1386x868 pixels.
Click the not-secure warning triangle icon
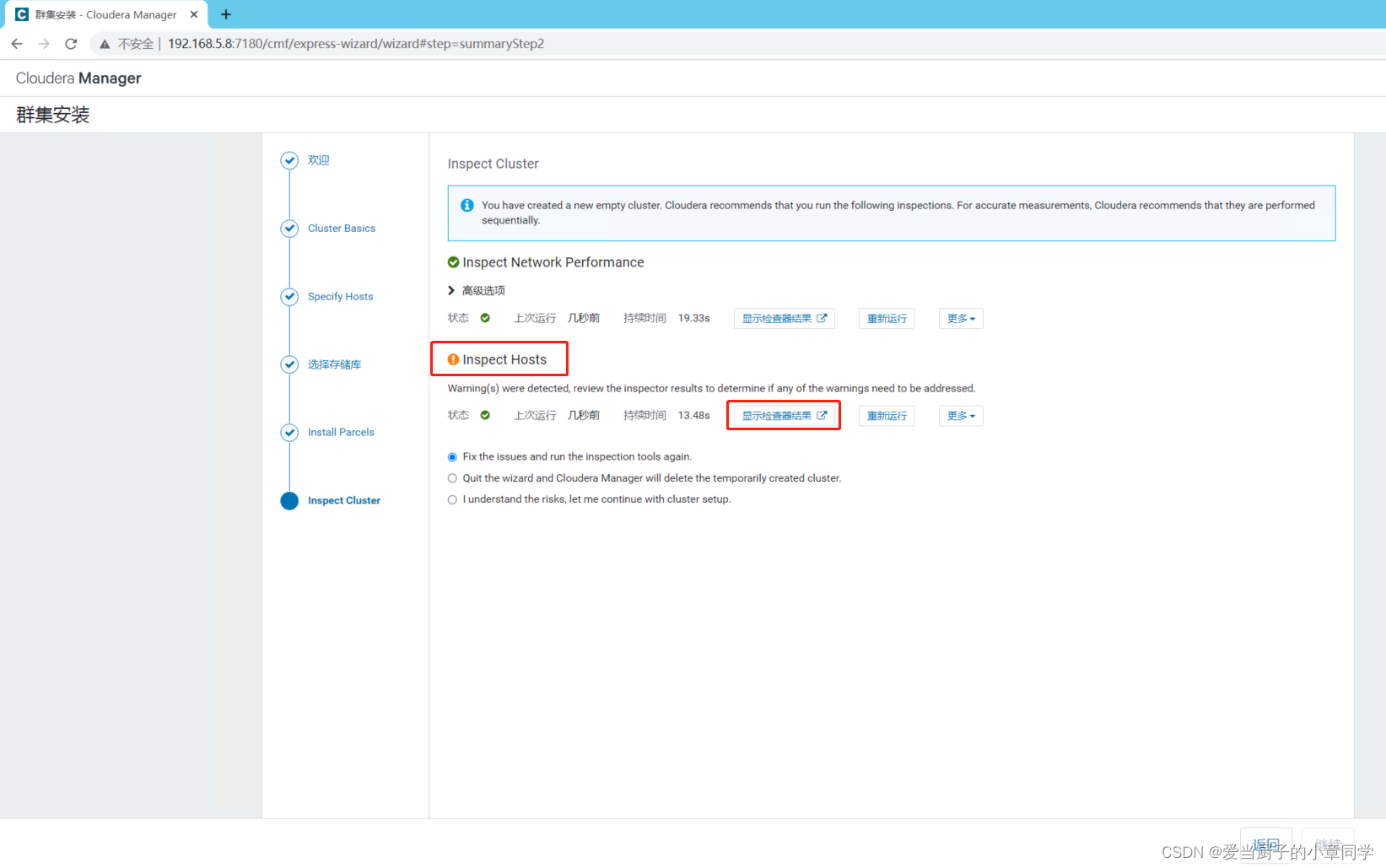[105, 44]
